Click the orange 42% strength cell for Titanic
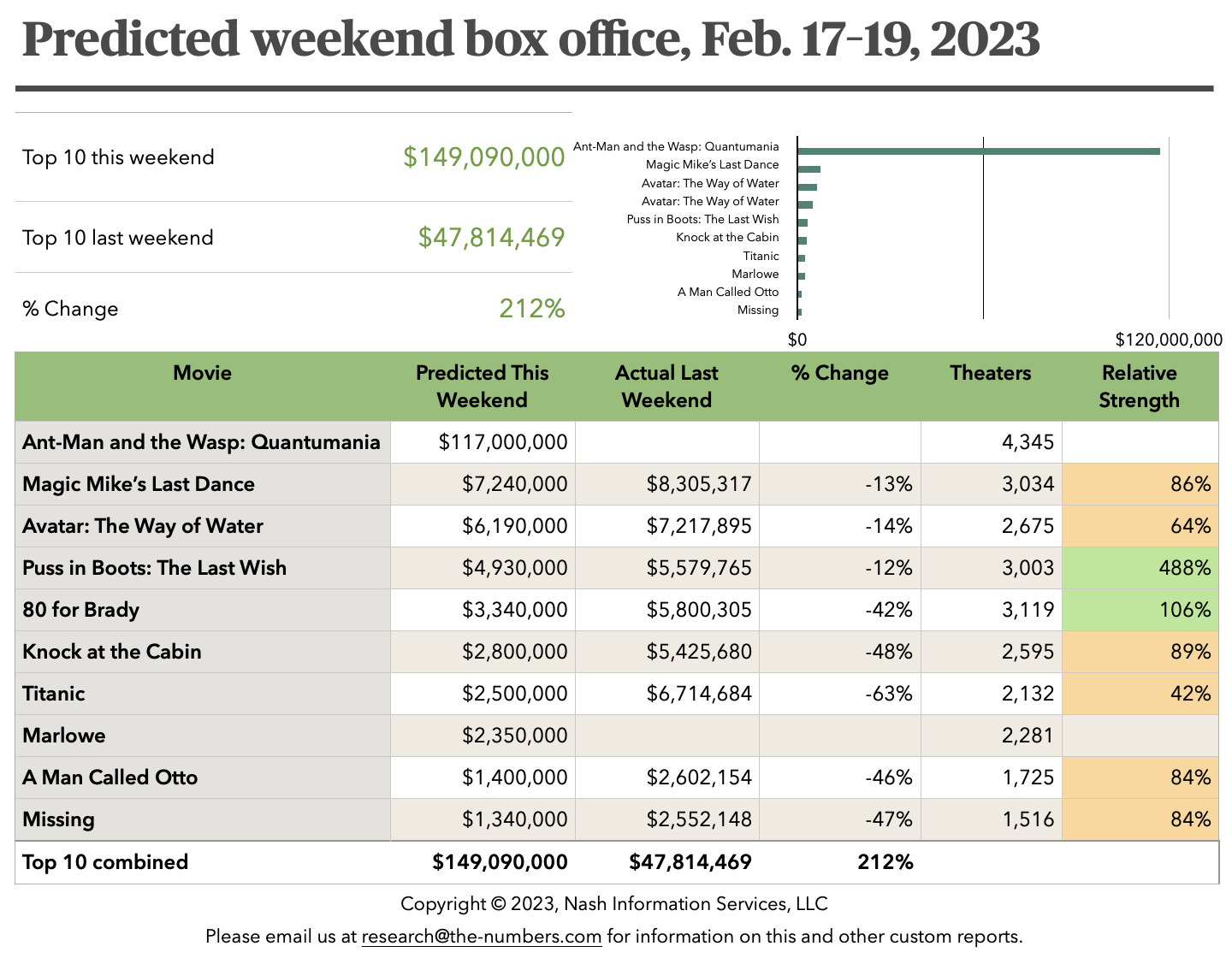Viewport: 1232px width, 958px height. point(1140,694)
